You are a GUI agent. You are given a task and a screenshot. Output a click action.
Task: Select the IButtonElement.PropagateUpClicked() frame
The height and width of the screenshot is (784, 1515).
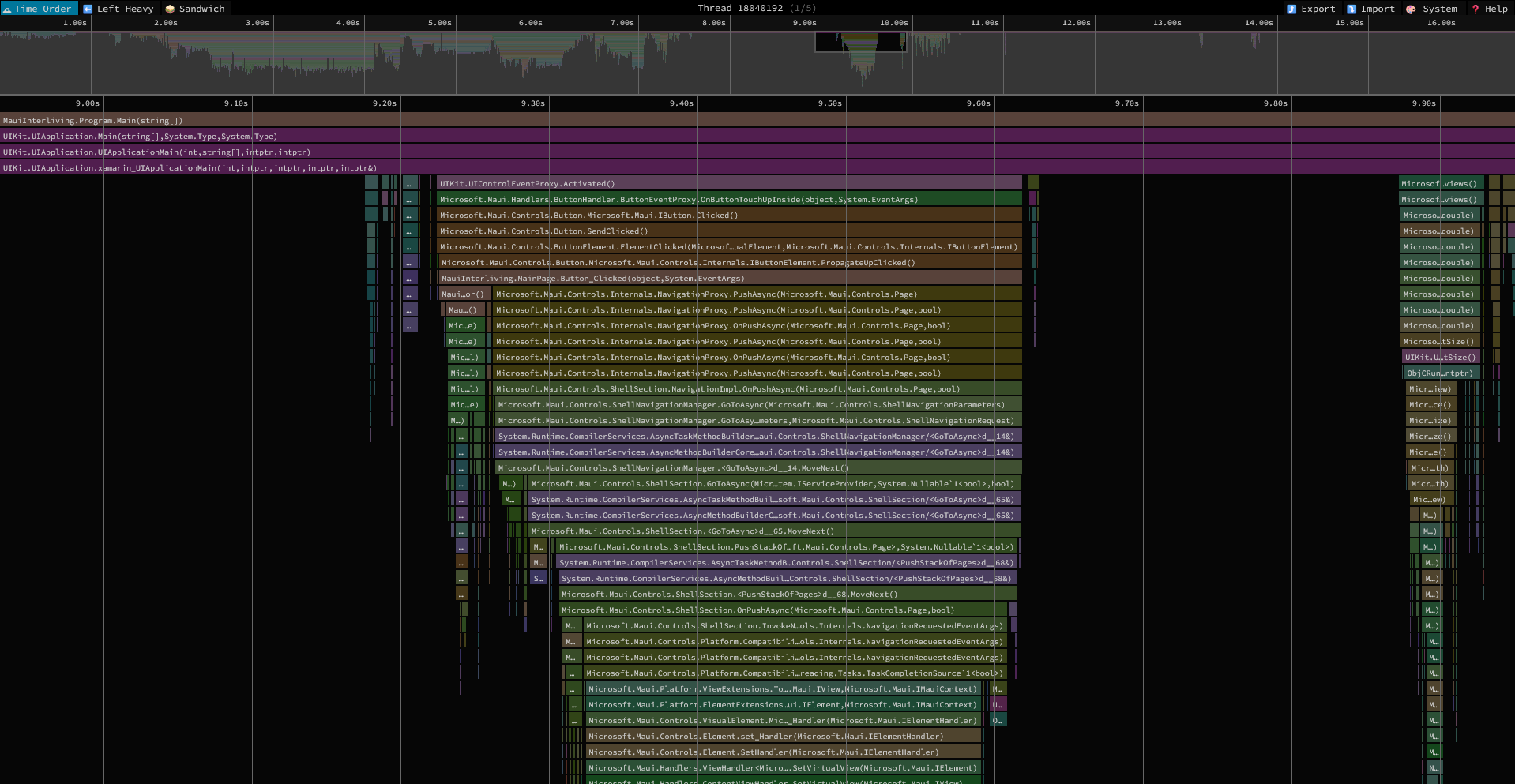click(731, 262)
